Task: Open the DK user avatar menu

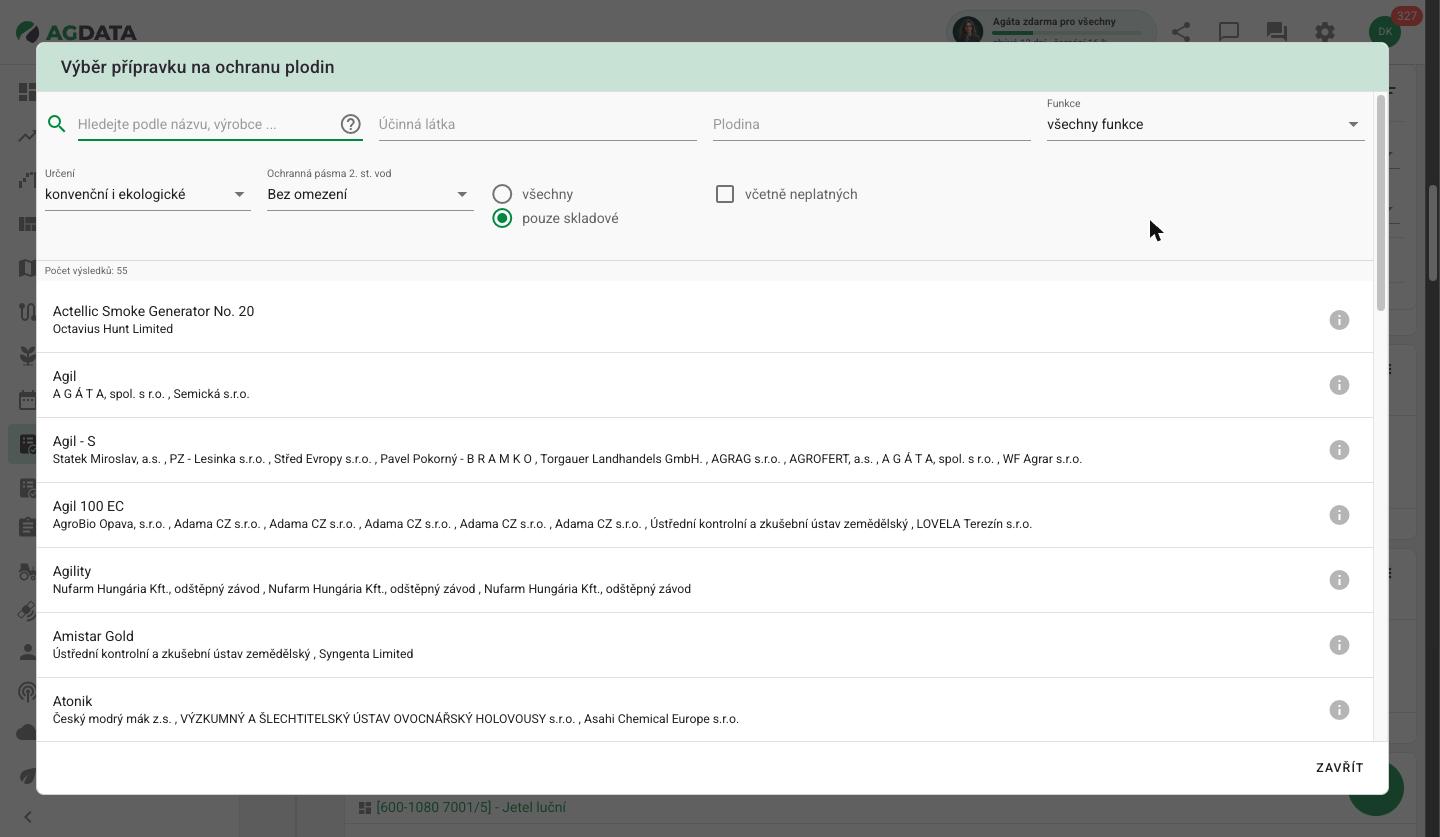Action: (x=1385, y=31)
